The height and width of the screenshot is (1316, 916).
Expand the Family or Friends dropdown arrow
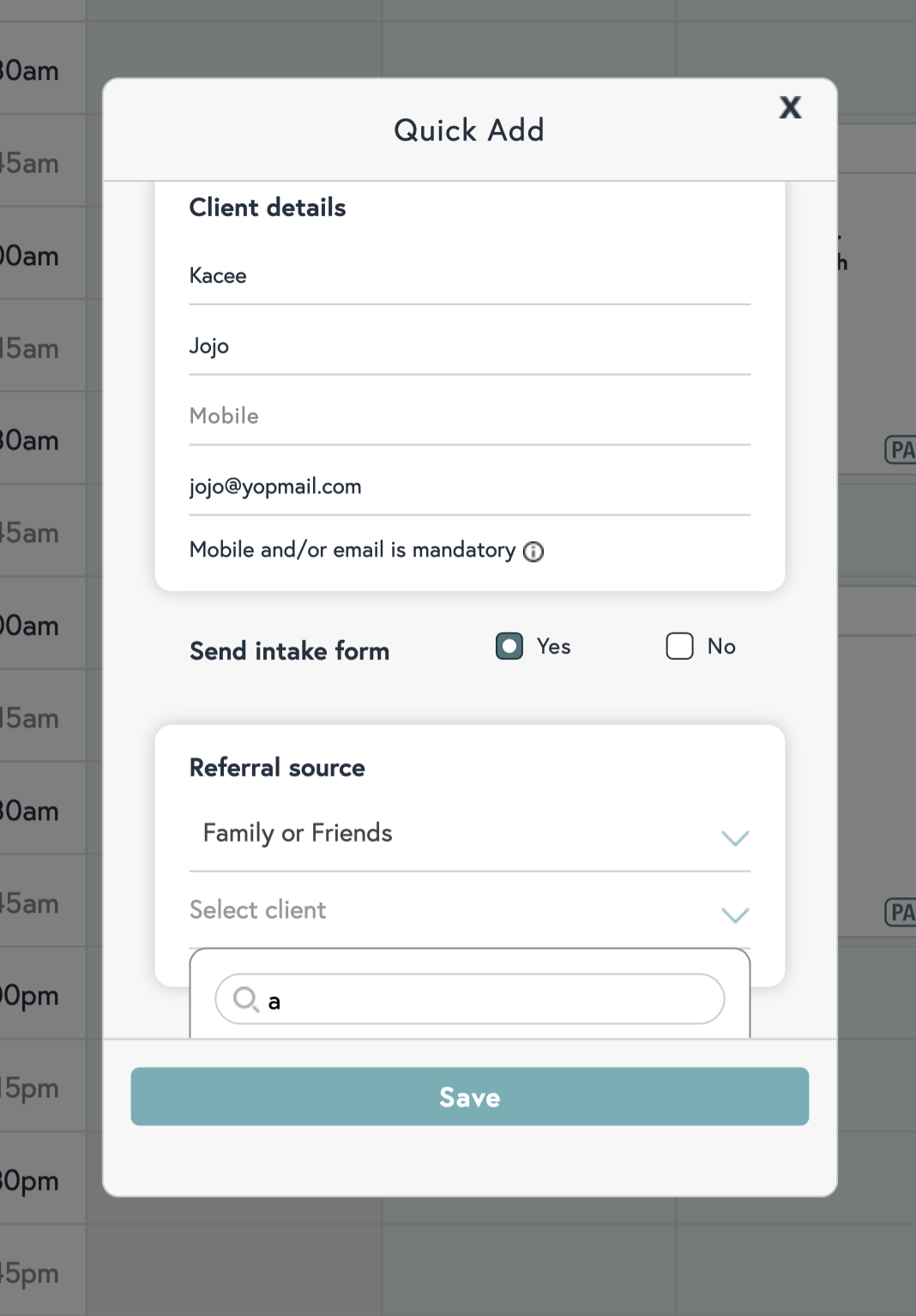click(735, 838)
